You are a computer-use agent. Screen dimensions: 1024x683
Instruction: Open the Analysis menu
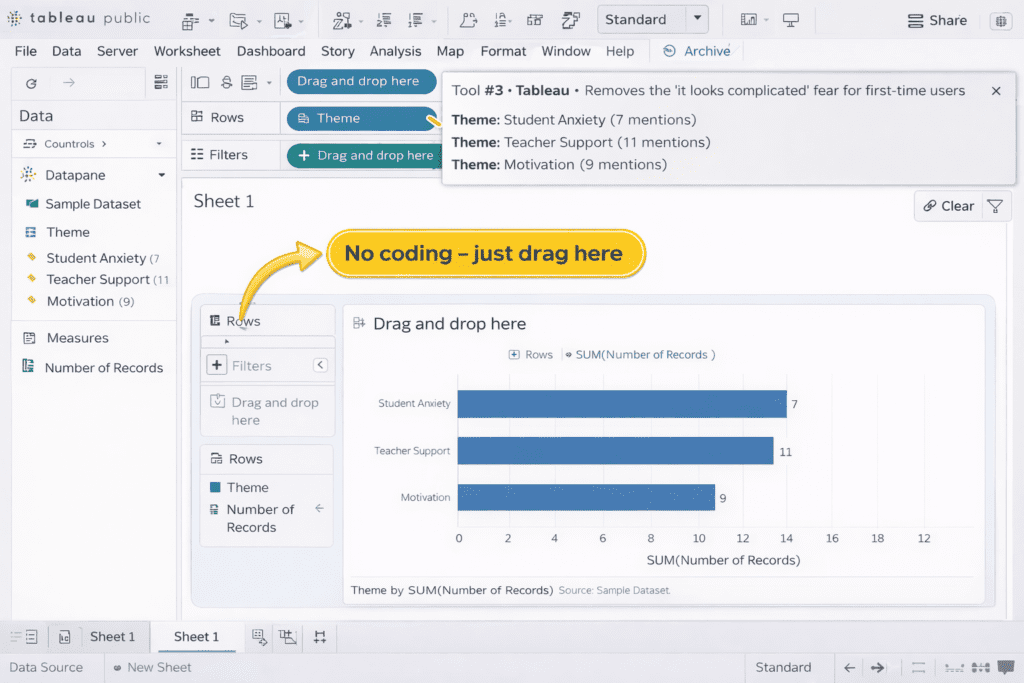tap(395, 51)
